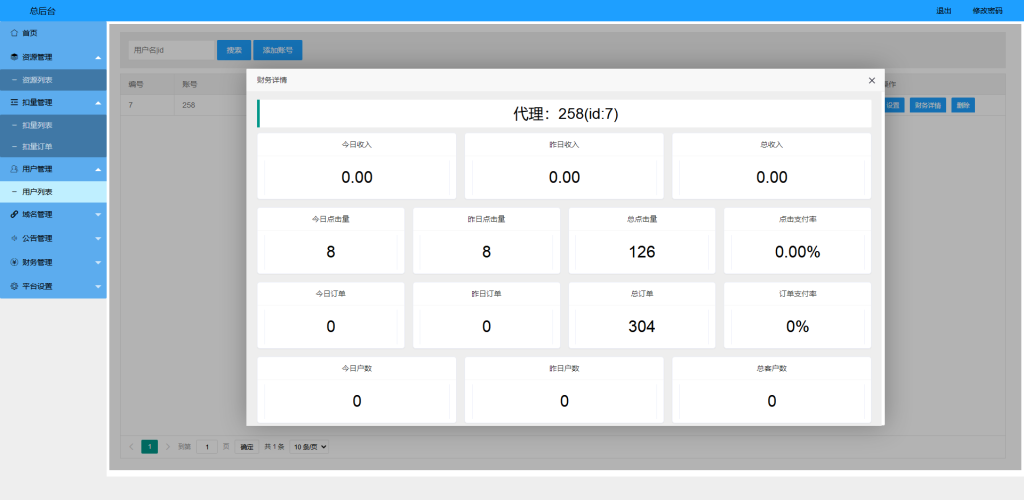Screen dimensions: 1024x500
Task: Open 扣量订单 in the sidebar
Action: pyautogui.click(x=37, y=147)
